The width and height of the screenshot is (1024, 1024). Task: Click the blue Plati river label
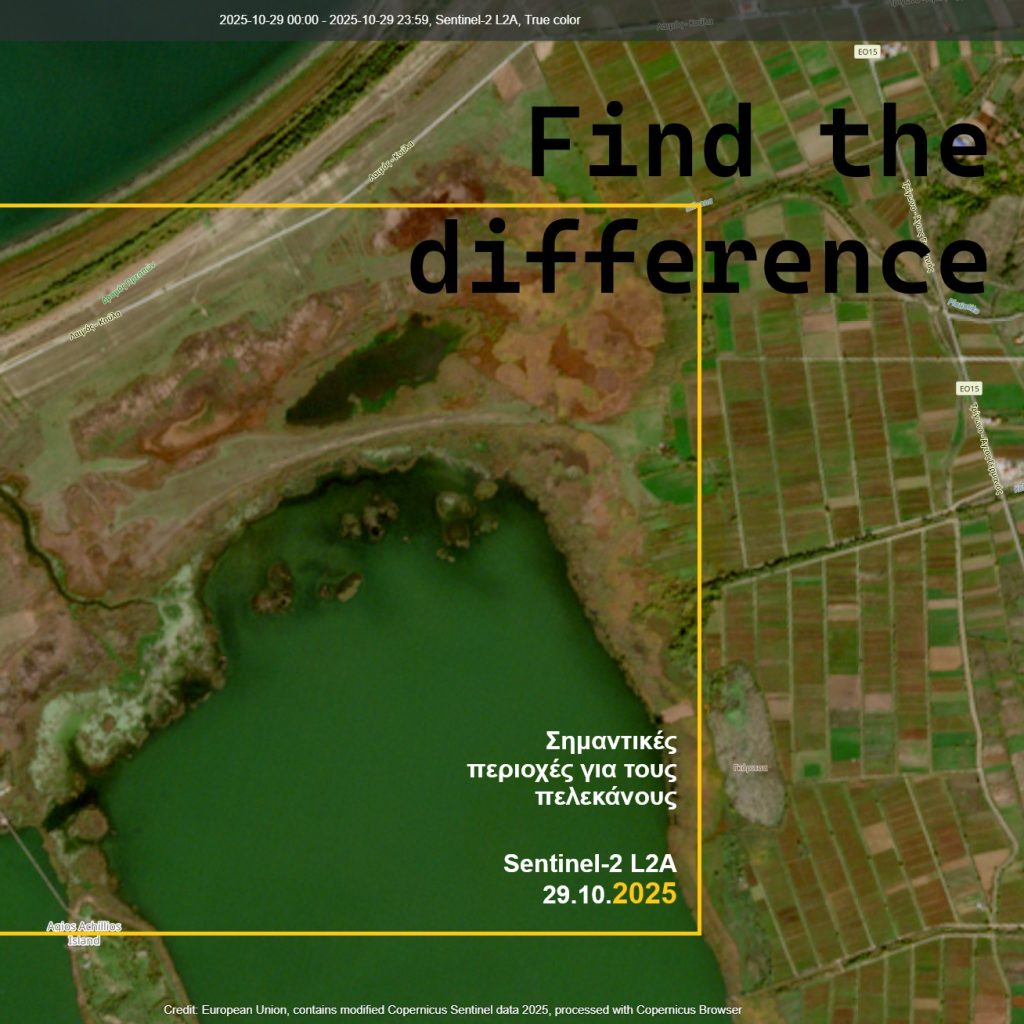(964, 307)
